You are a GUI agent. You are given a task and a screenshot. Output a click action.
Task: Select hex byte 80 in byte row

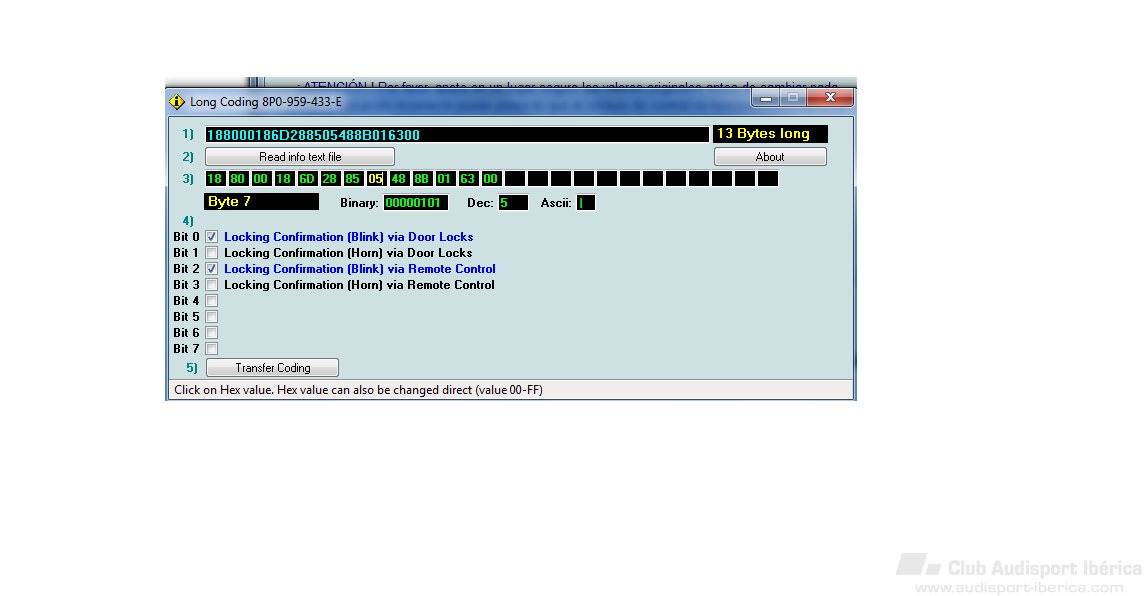click(x=238, y=179)
